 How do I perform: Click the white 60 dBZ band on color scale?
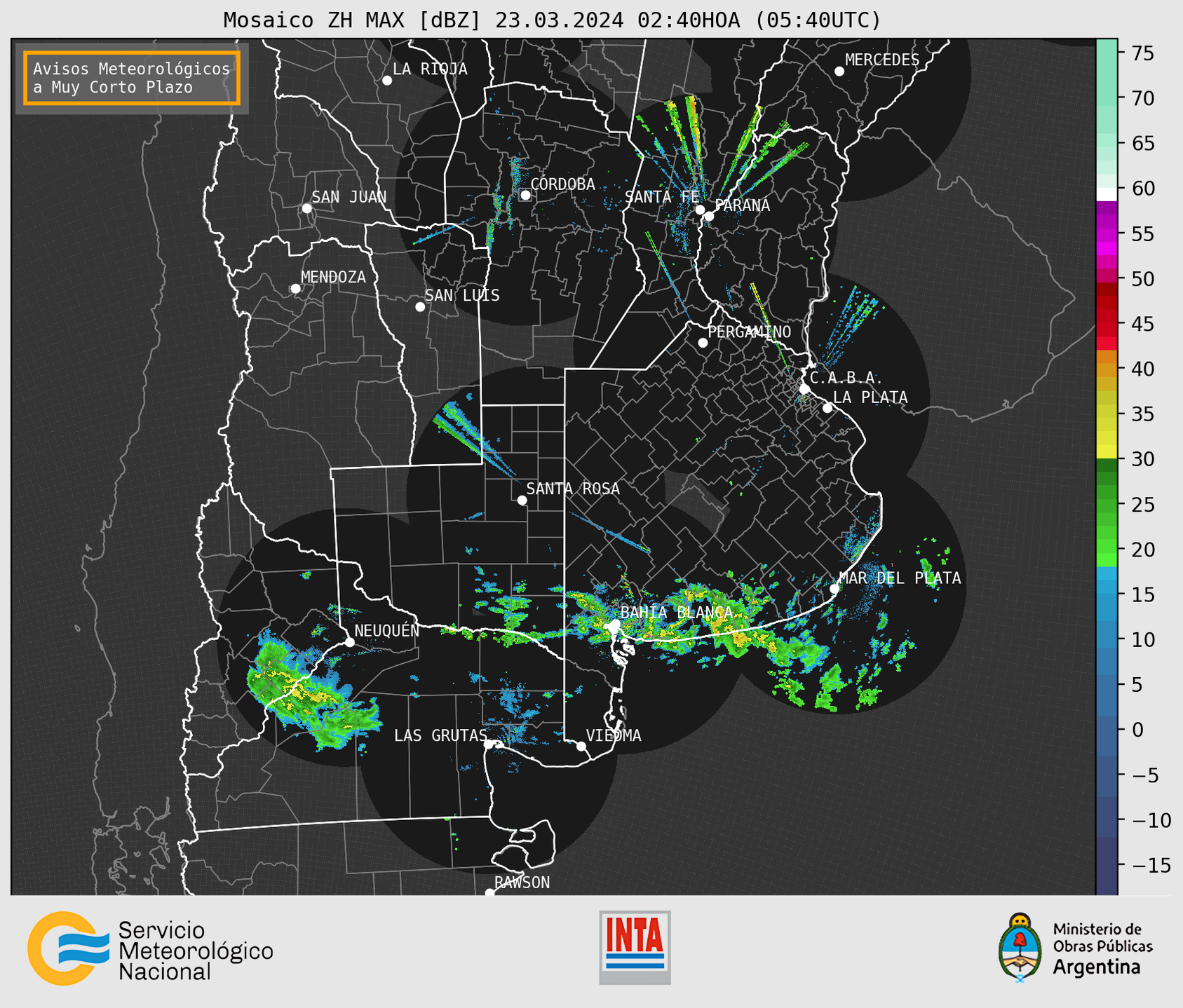[1107, 194]
